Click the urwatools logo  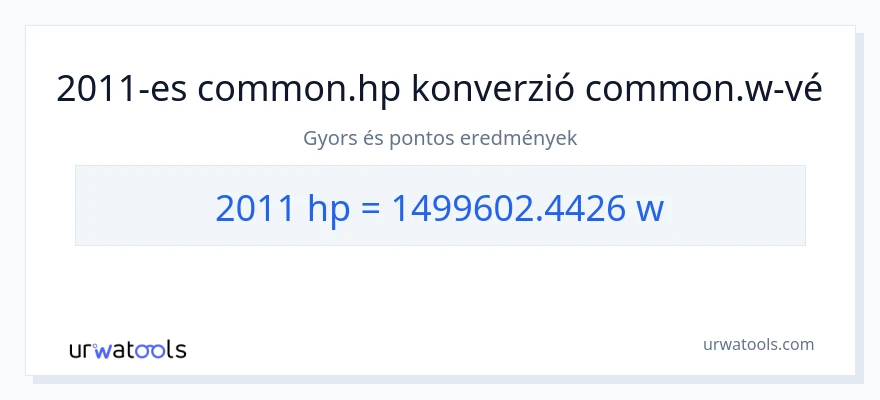[128, 349]
